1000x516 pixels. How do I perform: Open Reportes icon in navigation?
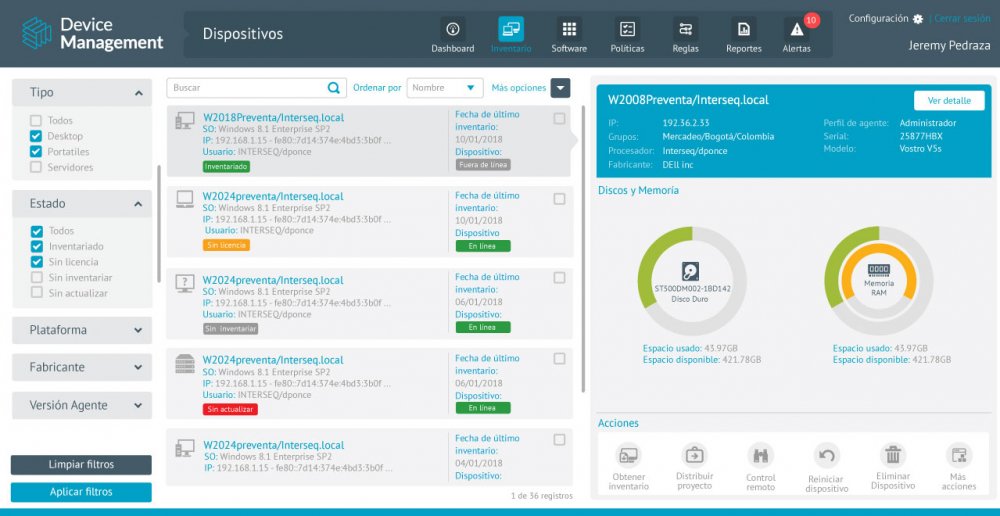point(743,30)
